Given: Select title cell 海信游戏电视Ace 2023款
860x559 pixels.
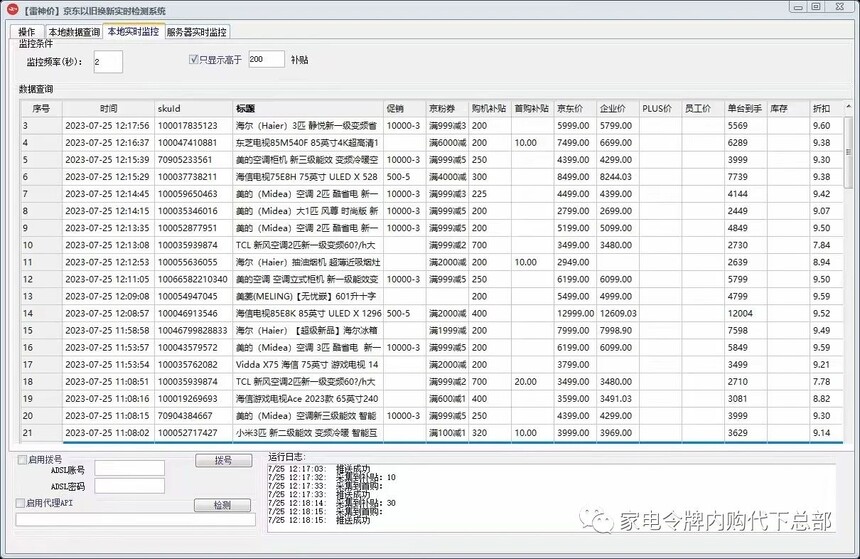Looking at the screenshot, I should (308, 398).
